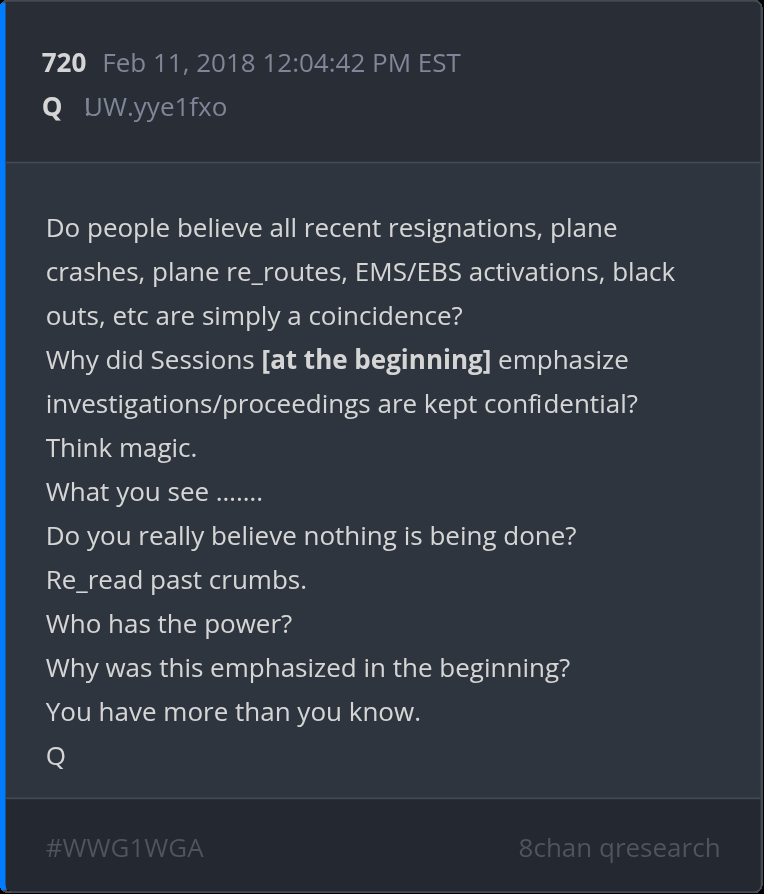Click the opening line about recent resignations
The width and height of the screenshot is (764, 894).
click(331, 228)
